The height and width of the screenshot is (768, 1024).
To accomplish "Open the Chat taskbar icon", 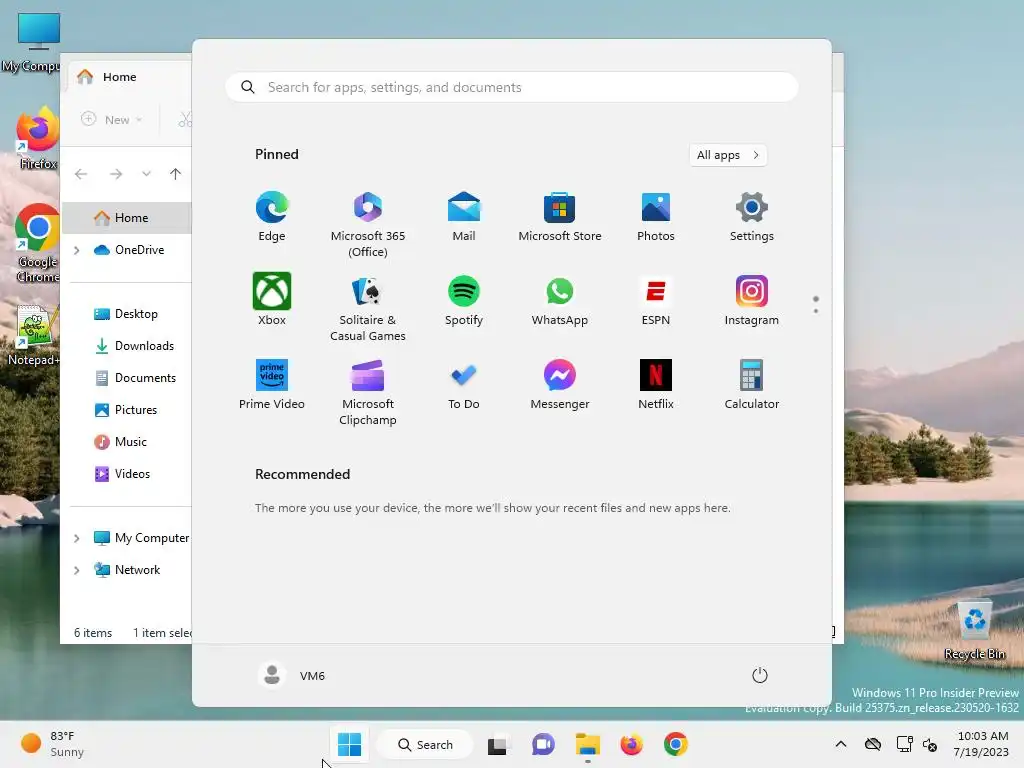I will (543, 744).
